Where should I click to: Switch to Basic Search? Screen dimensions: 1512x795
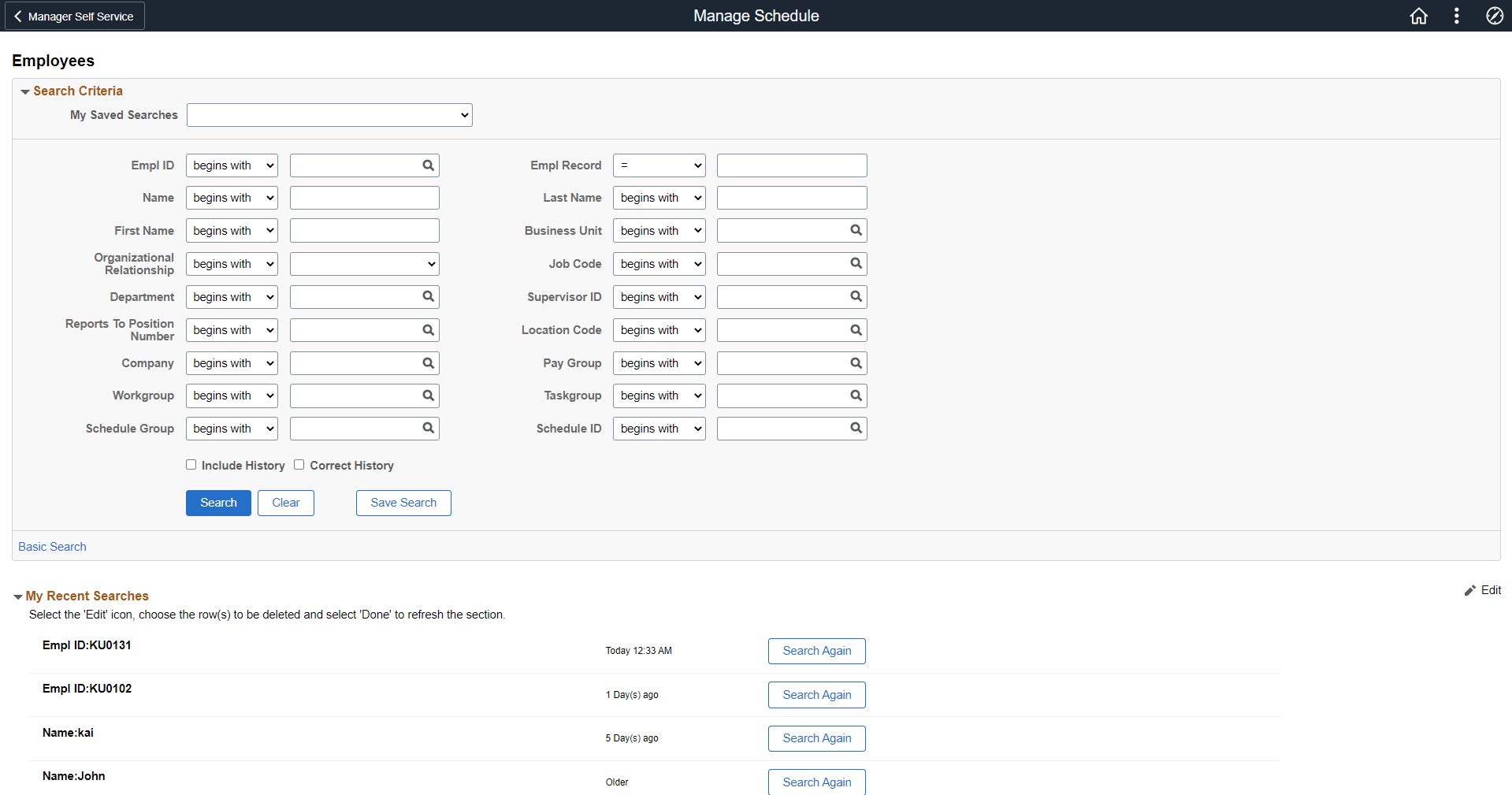[52, 546]
